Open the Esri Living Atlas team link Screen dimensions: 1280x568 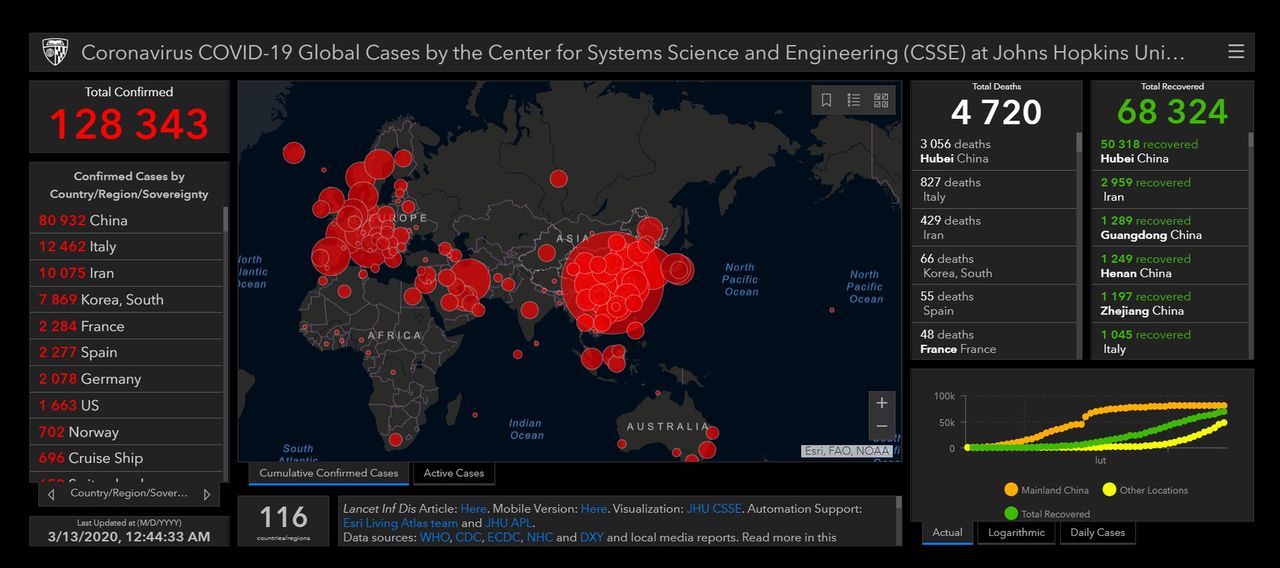pos(400,523)
